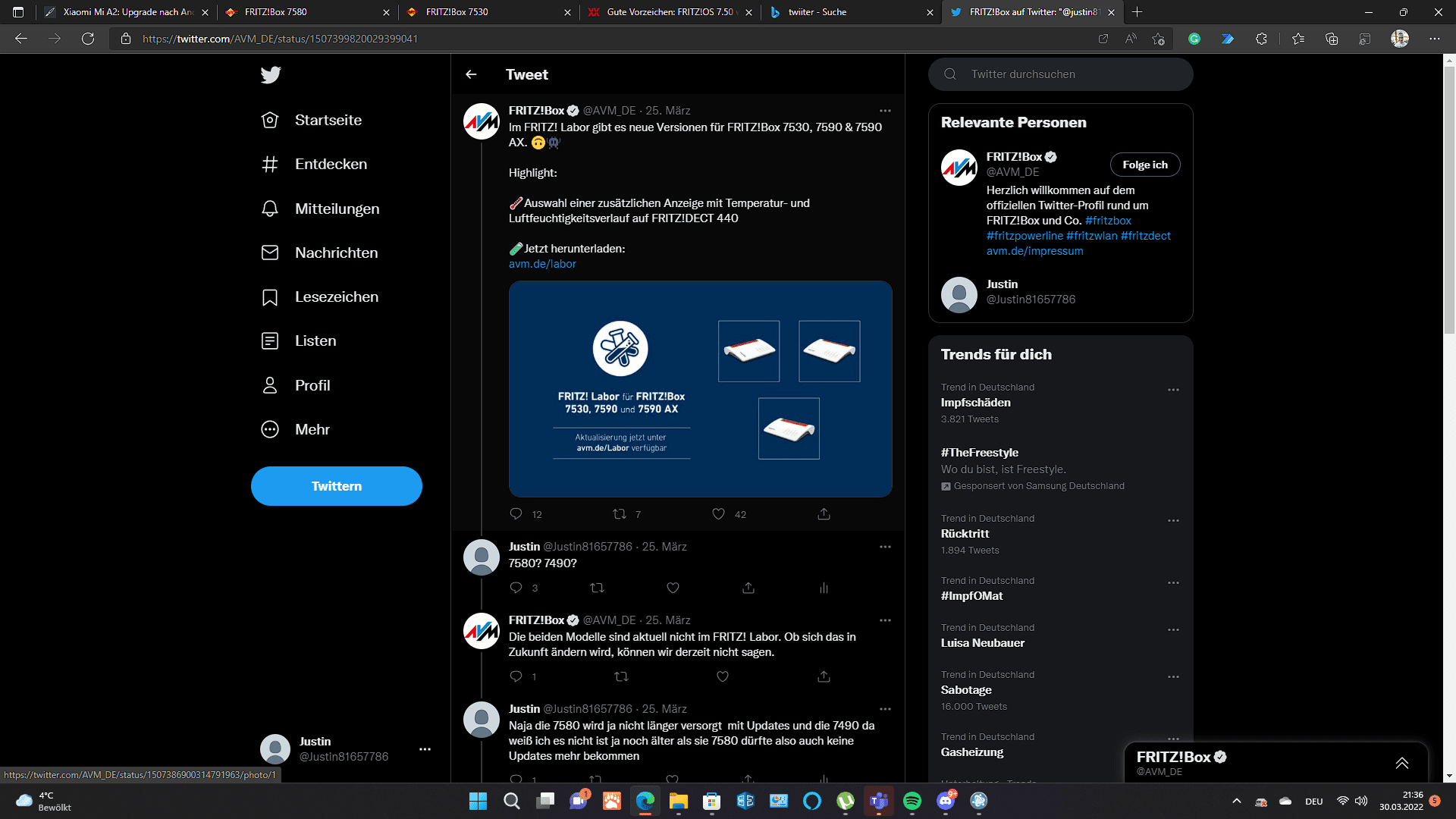Viewport: 1456px width, 819px height.
Task: Retweet FRITZ!Box 'Die beiden Modelle' tweet
Action: [x=621, y=676]
